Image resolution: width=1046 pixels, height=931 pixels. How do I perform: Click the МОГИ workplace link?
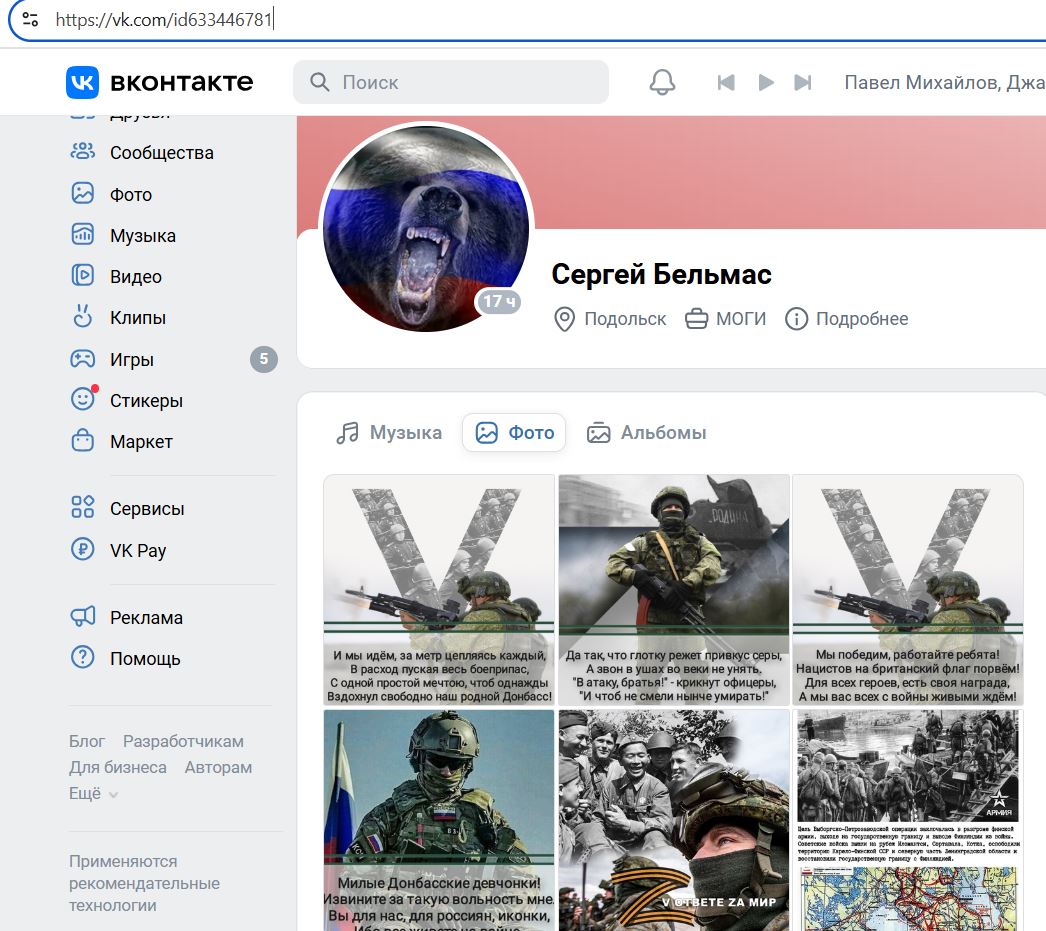[740, 319]
